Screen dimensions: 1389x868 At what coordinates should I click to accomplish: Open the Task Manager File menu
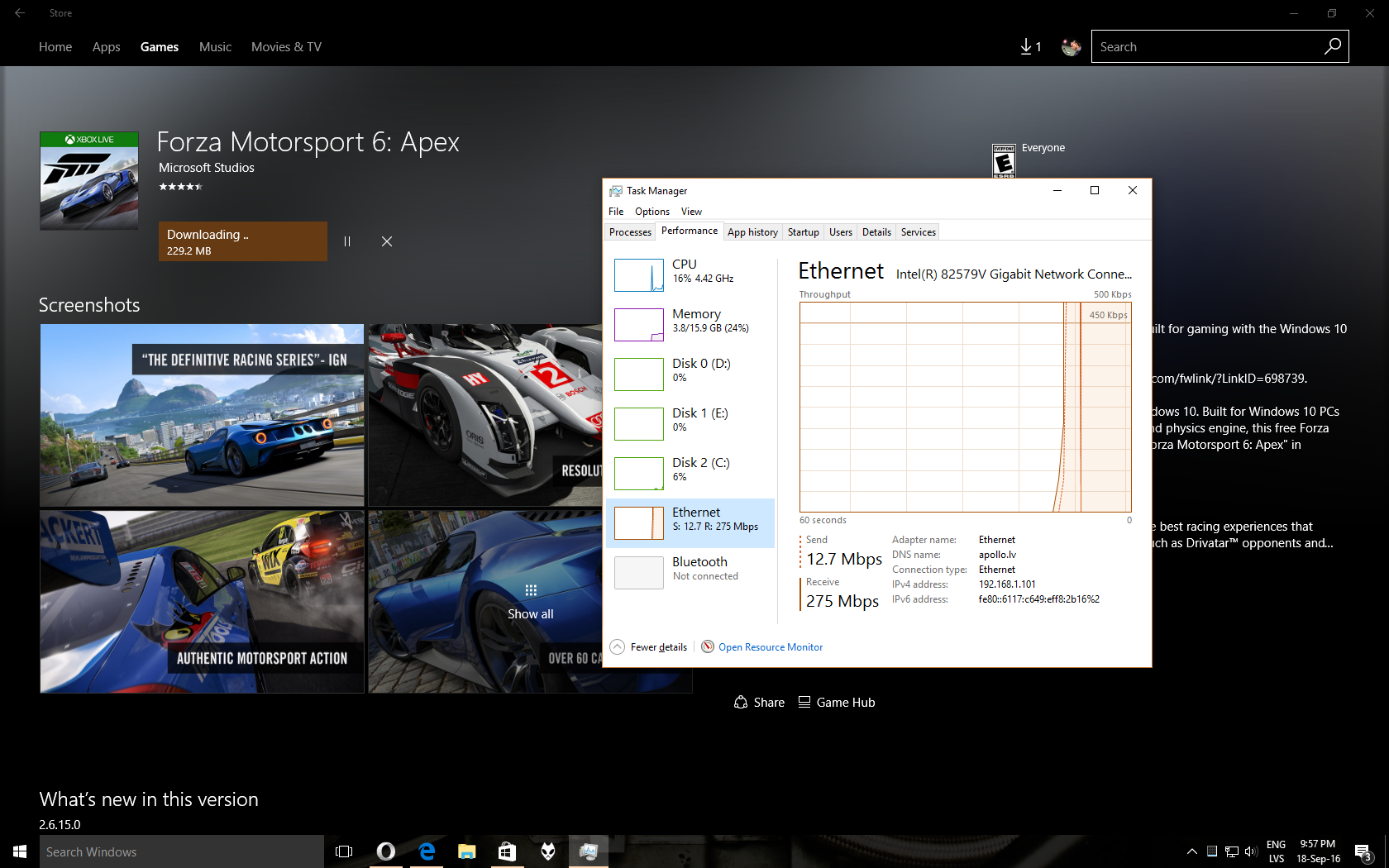[616, 212]
